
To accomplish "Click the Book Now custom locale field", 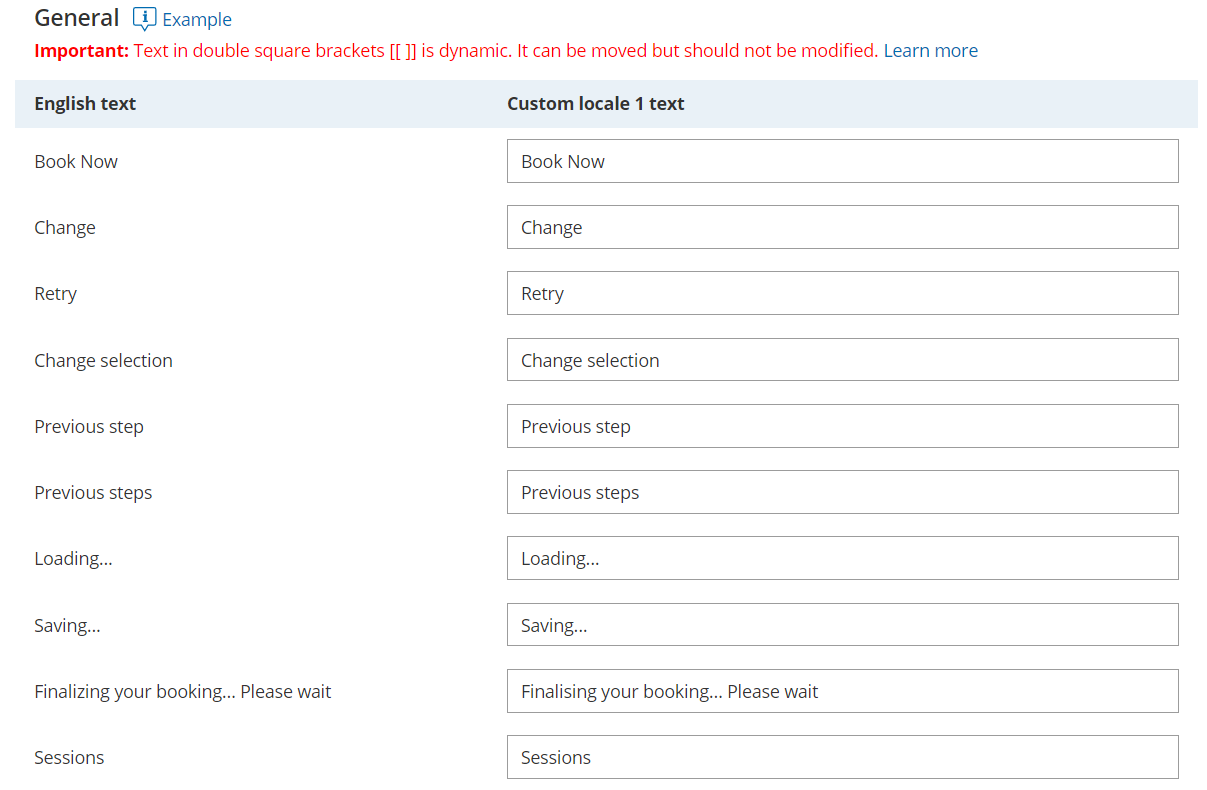I will click(x=842, y=161).
